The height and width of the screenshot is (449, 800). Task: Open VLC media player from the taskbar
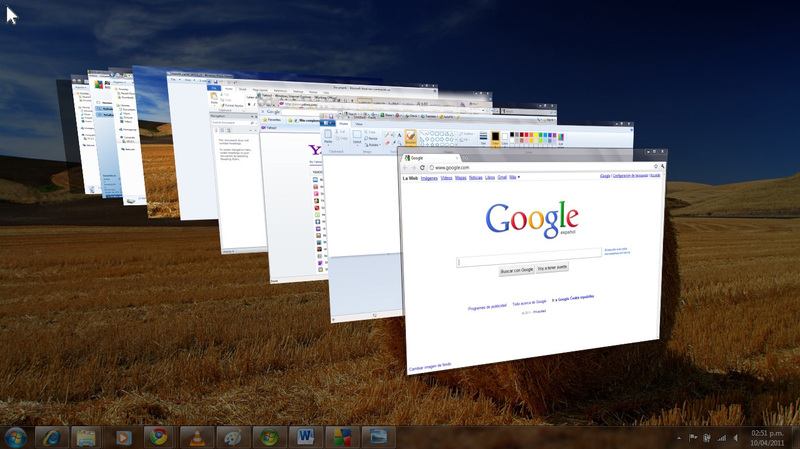(196, 437)
